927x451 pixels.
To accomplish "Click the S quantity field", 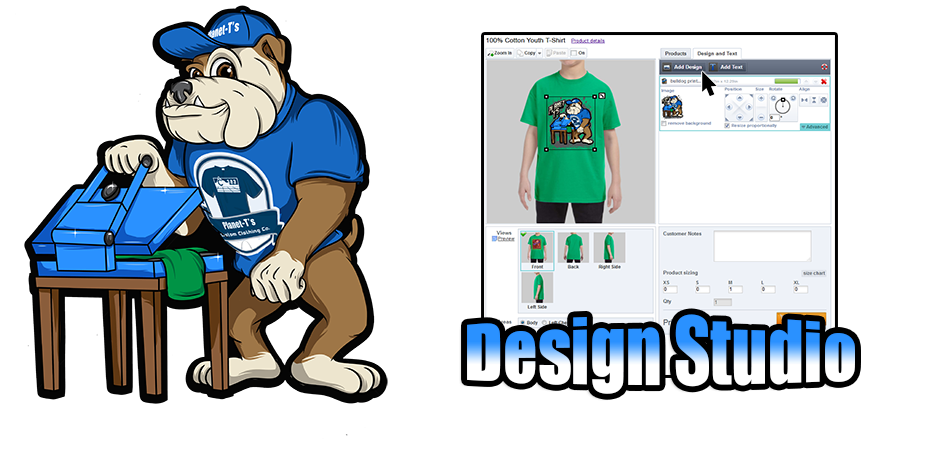I will 702,290.
